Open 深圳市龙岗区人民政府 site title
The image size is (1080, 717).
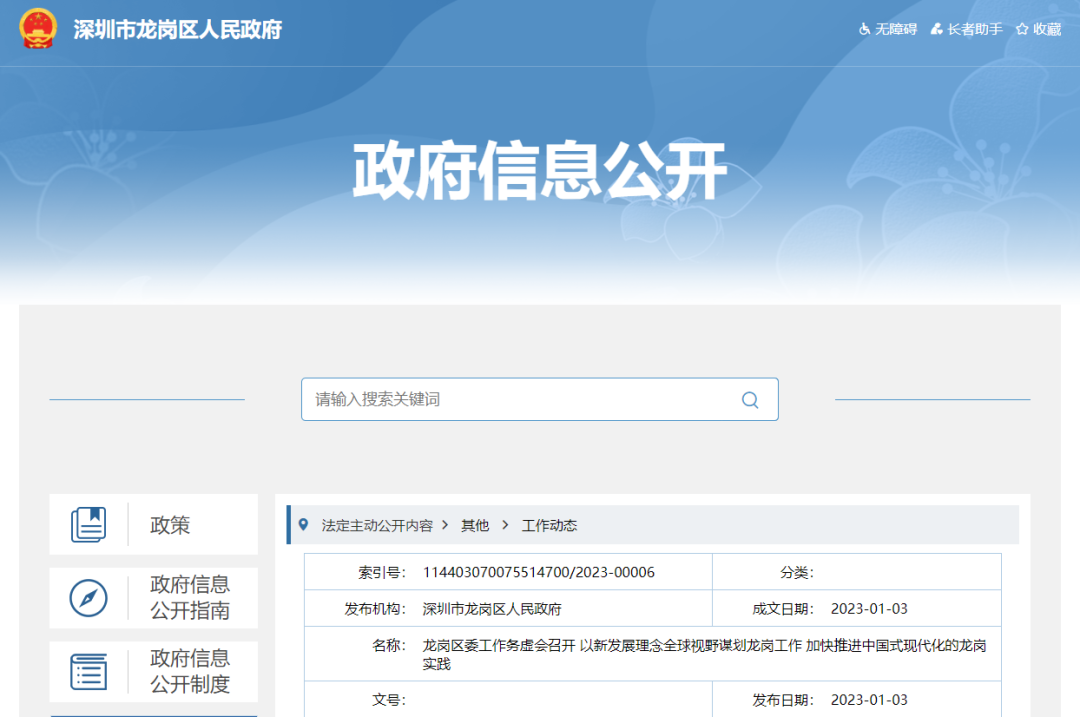pyautogui.click(x=178, y=30)
